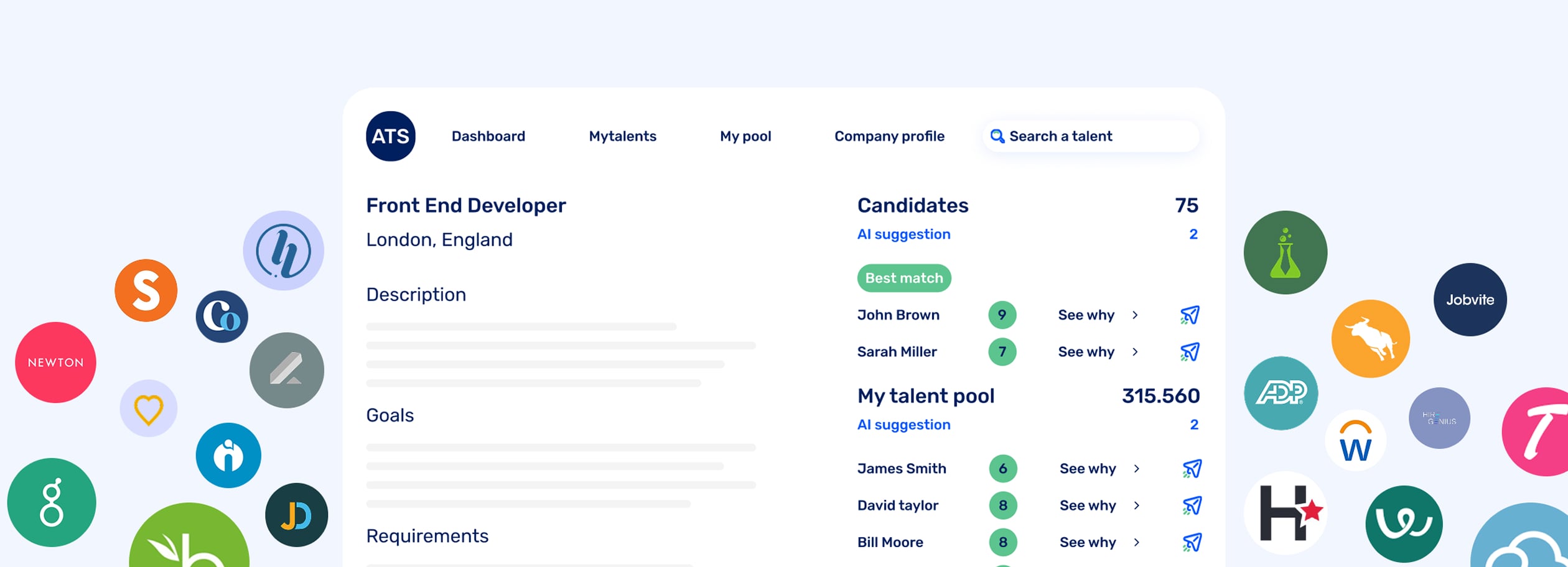This screenshot has height=567, width=1568.
Task: Click the ATS logo circle
Action: [x=390, y=136]
